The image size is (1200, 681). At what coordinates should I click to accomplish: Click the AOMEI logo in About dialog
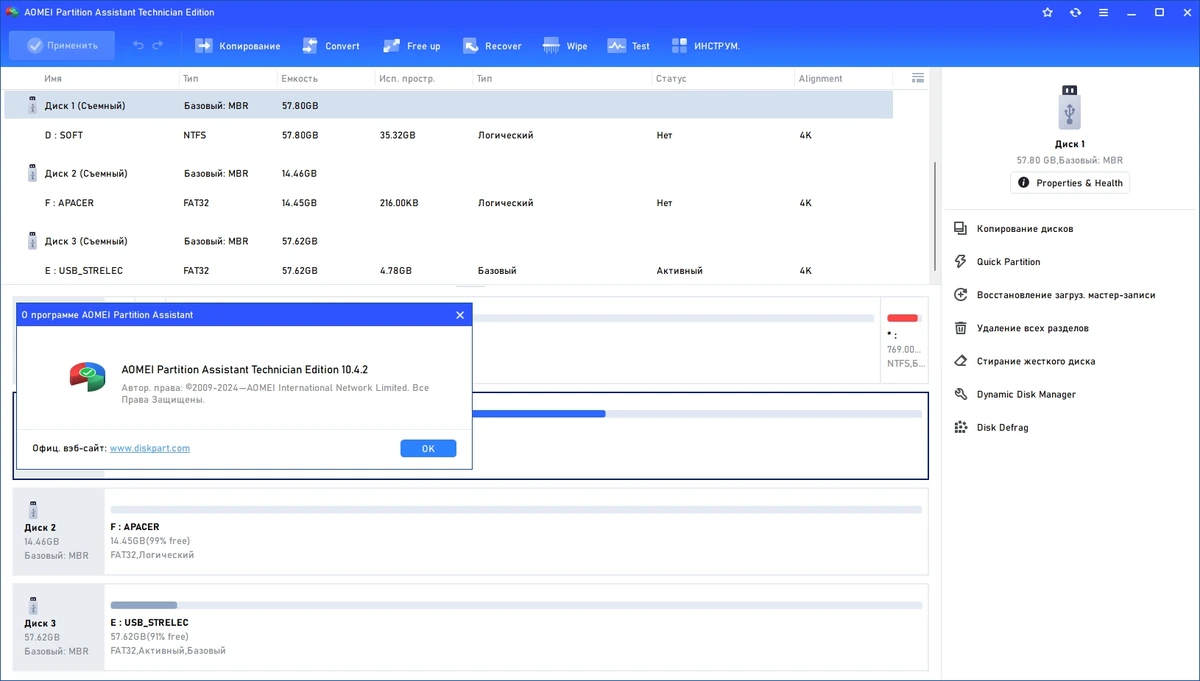pos(88,376)
